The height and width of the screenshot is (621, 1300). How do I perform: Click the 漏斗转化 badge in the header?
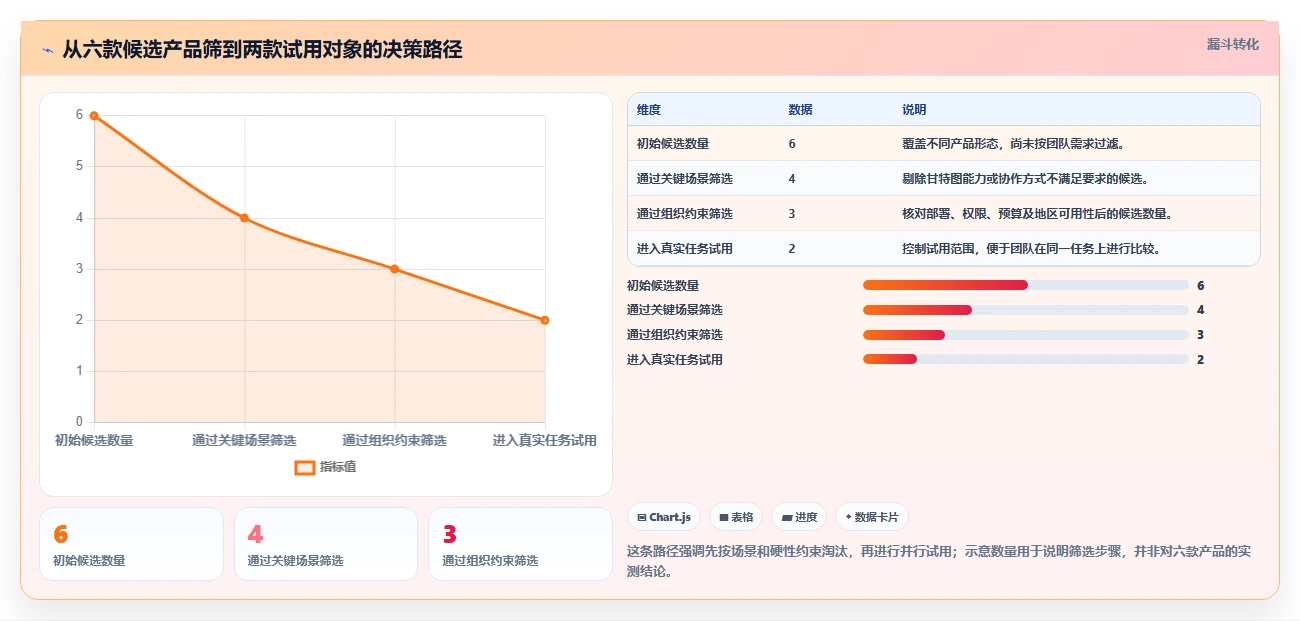coord(1232,44)
